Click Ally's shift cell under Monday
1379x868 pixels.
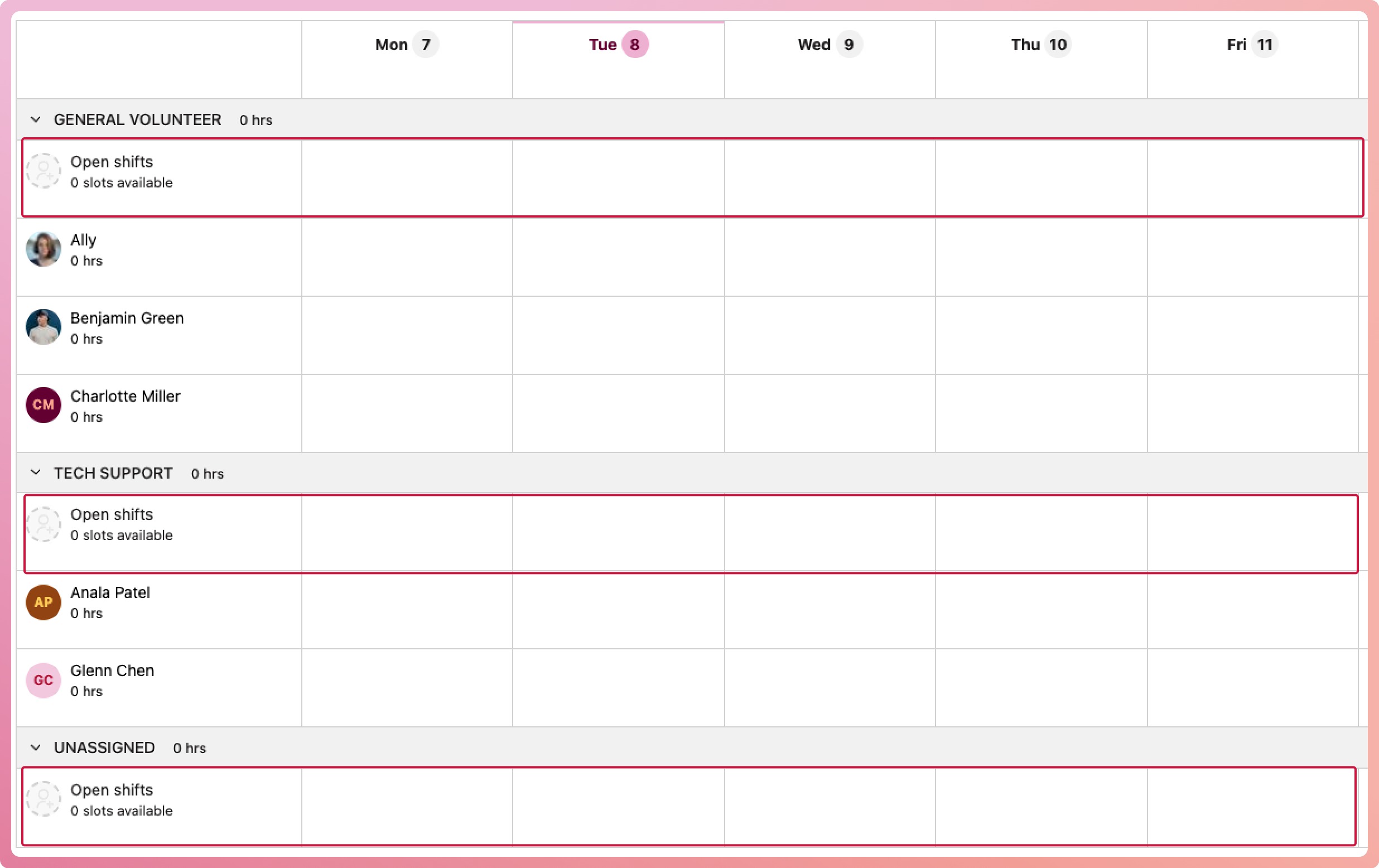click(407, 257)
